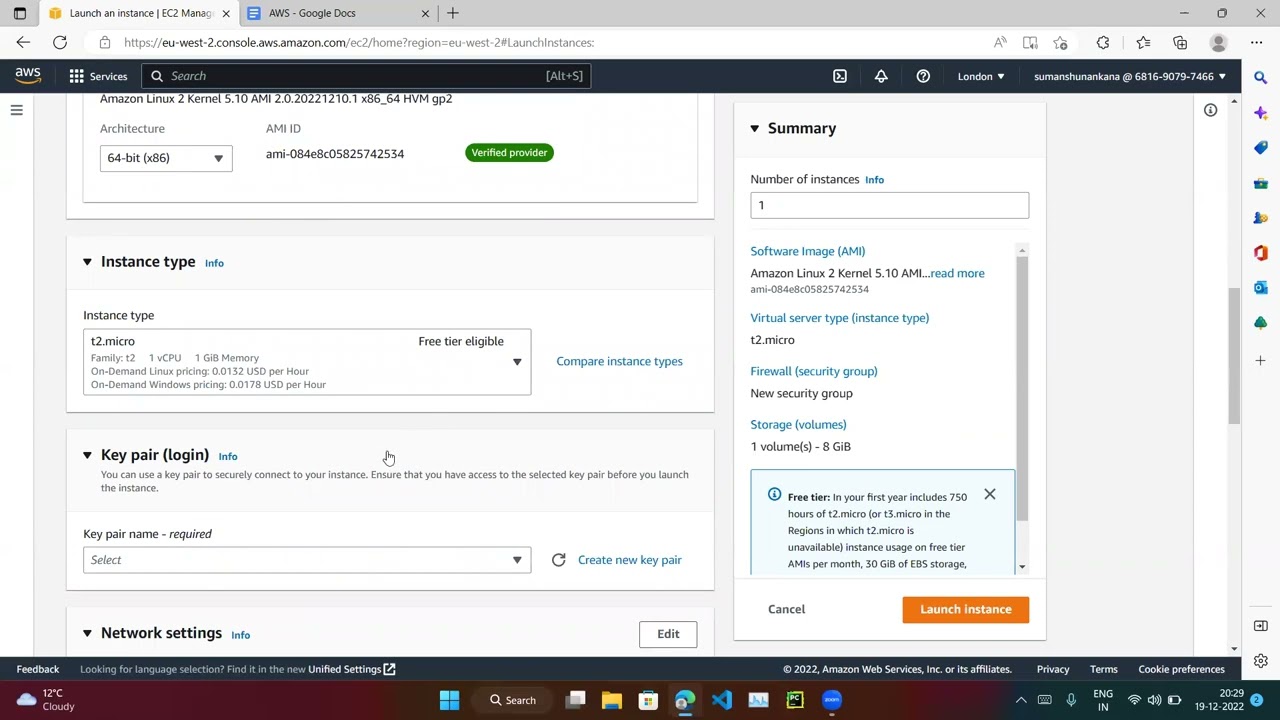The image size is (1280, 720).
Task: Collapse the Key pair (login) section
Action: pyautogui.click(x=87, y=455)
